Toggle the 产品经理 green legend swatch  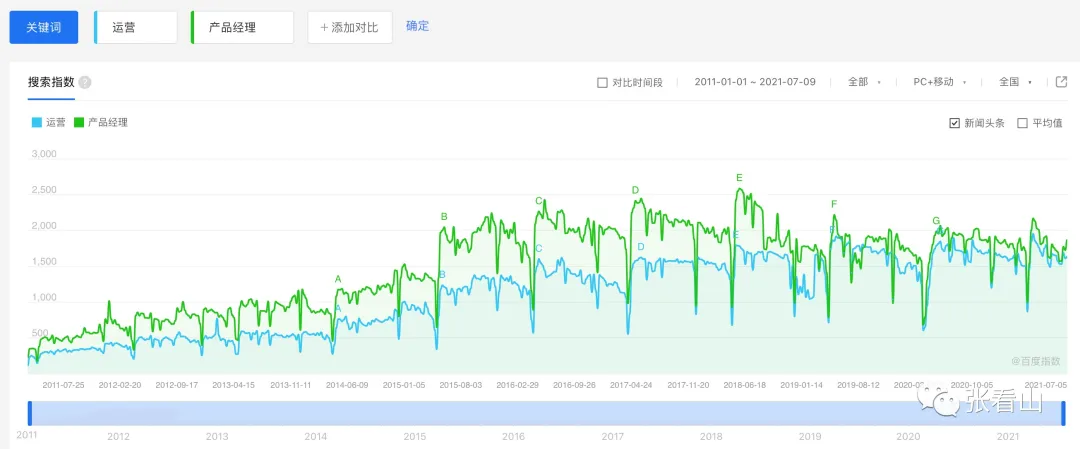(x=79, y=123)
